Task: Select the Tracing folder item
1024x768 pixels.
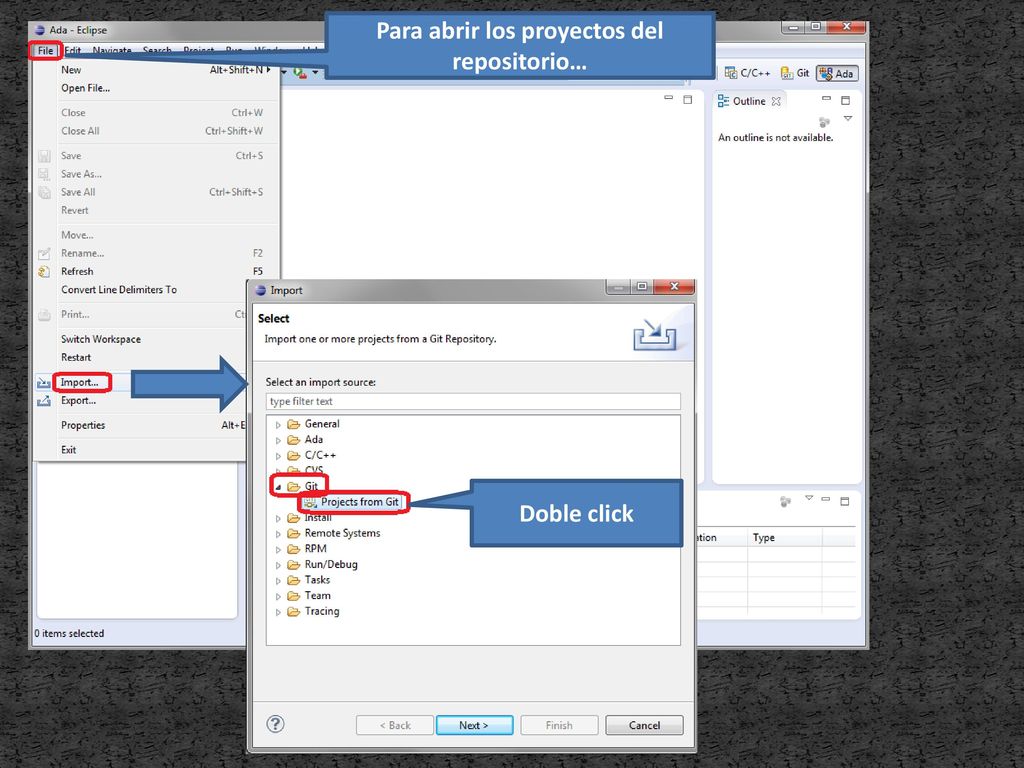Action: point(313,611)
